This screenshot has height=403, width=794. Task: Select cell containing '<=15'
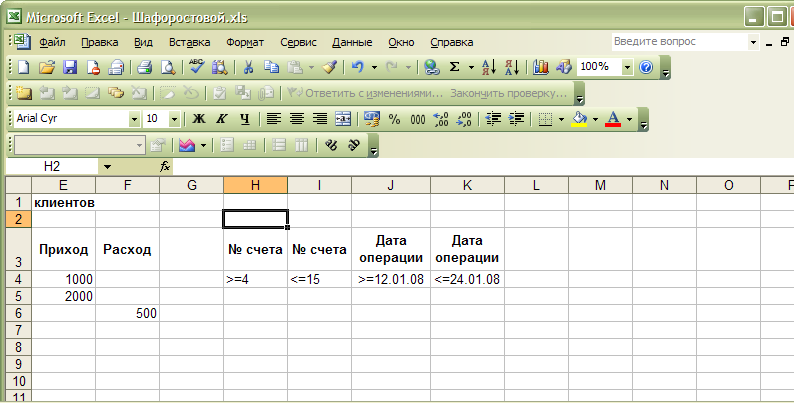click(319, 279)
